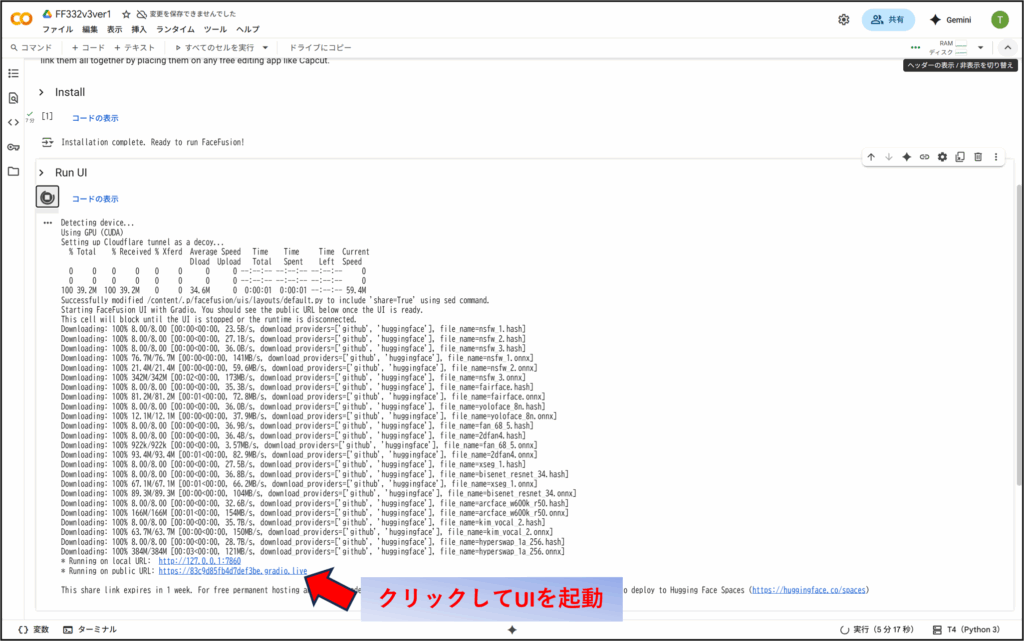The height and width of the screenshot is (641, 1024).
Task: Open the ファイル menu
Action: pos(57,29)
